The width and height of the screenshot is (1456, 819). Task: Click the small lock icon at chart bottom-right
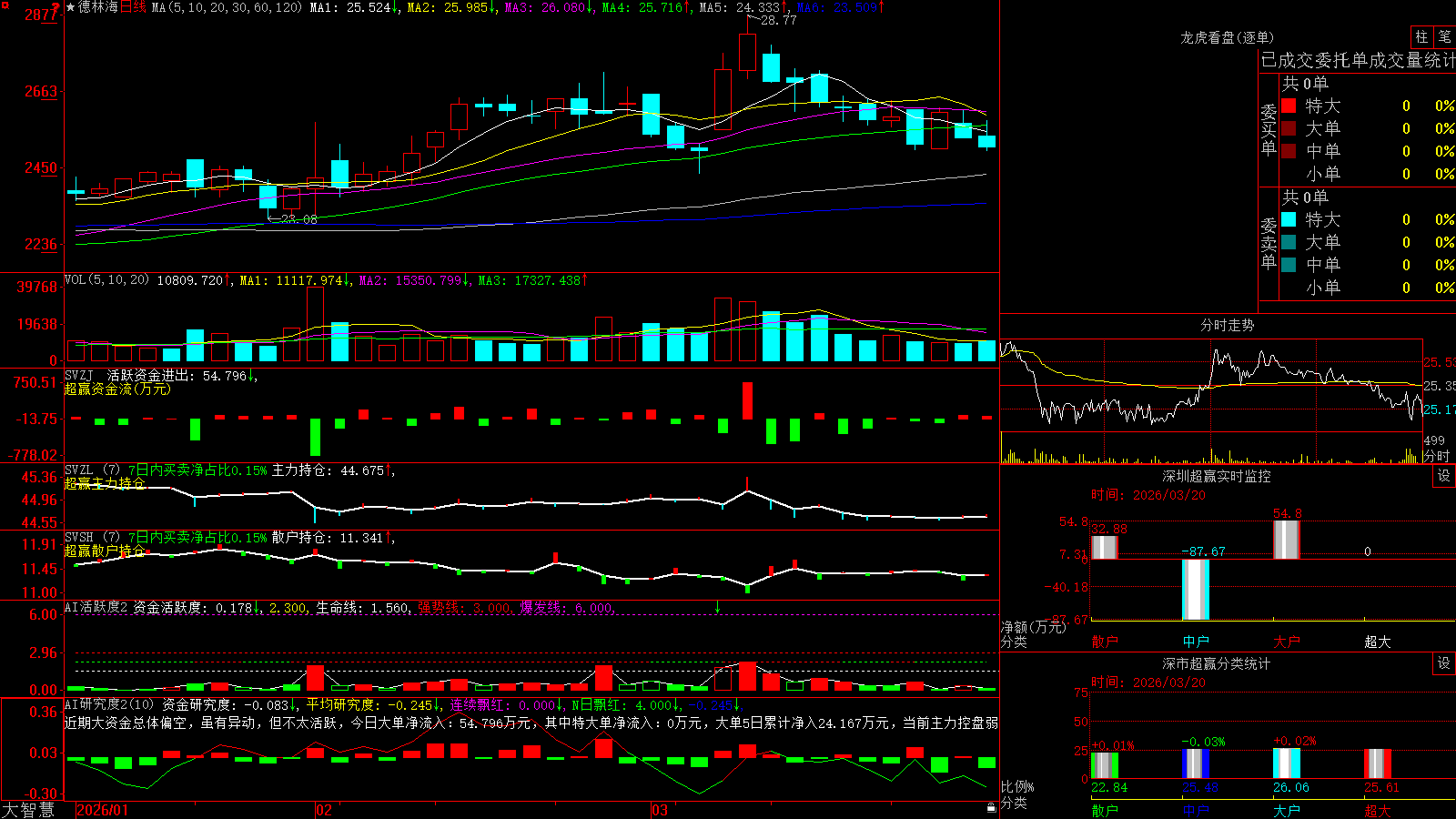[x=992, y=807]
